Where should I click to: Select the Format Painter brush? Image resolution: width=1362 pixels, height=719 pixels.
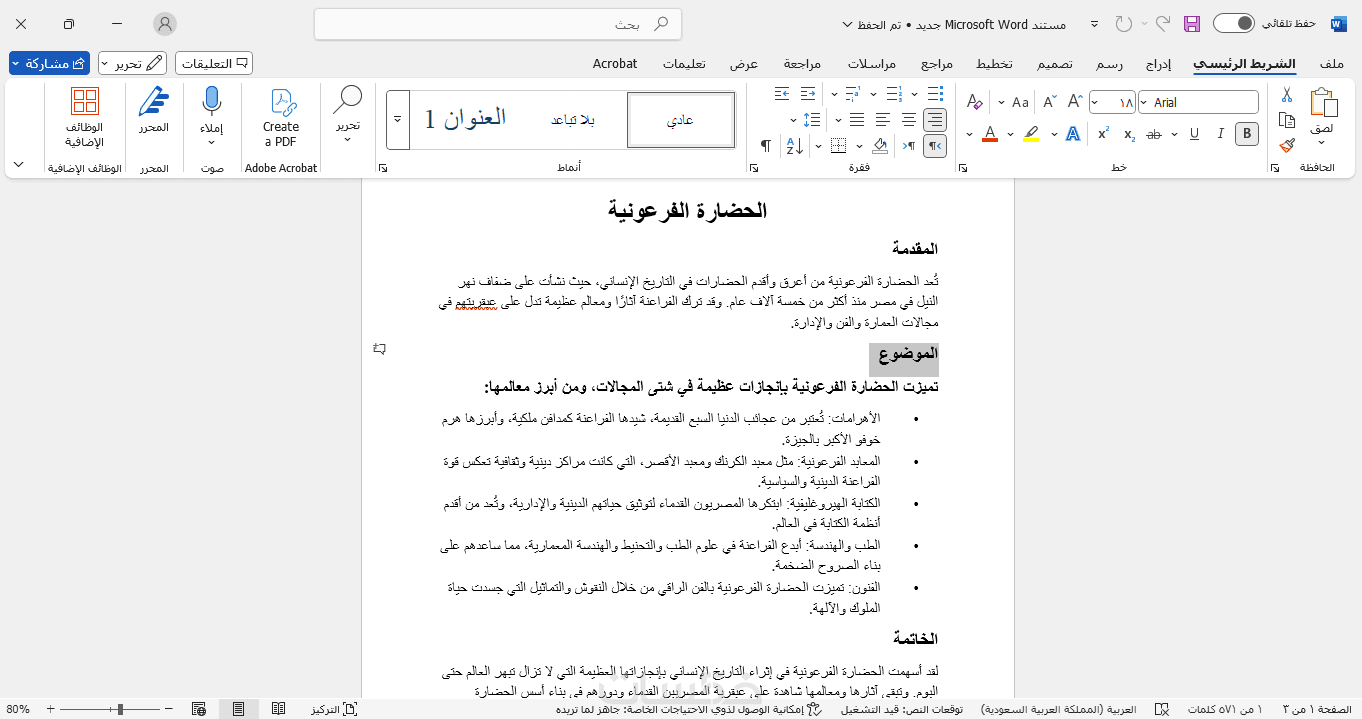point(1287,145)
